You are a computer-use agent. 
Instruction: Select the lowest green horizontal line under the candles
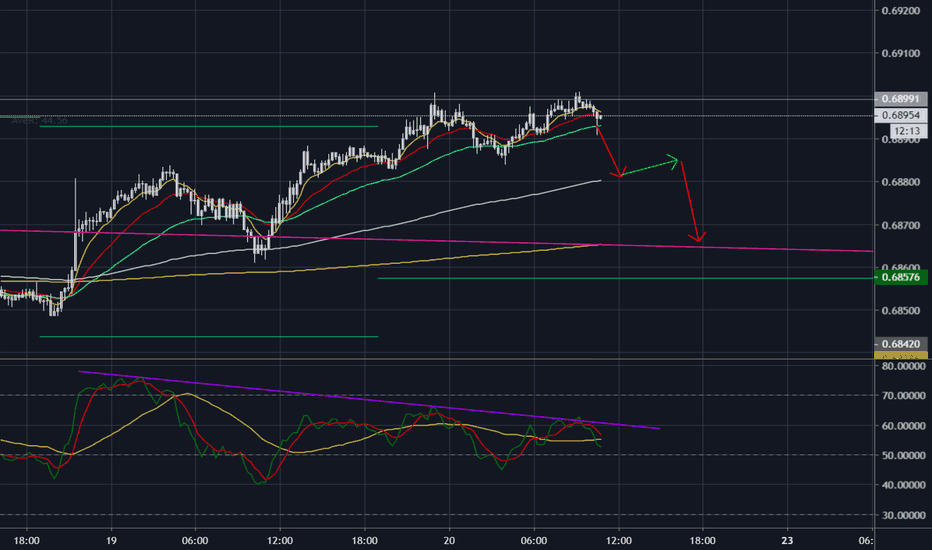(200, 337)
